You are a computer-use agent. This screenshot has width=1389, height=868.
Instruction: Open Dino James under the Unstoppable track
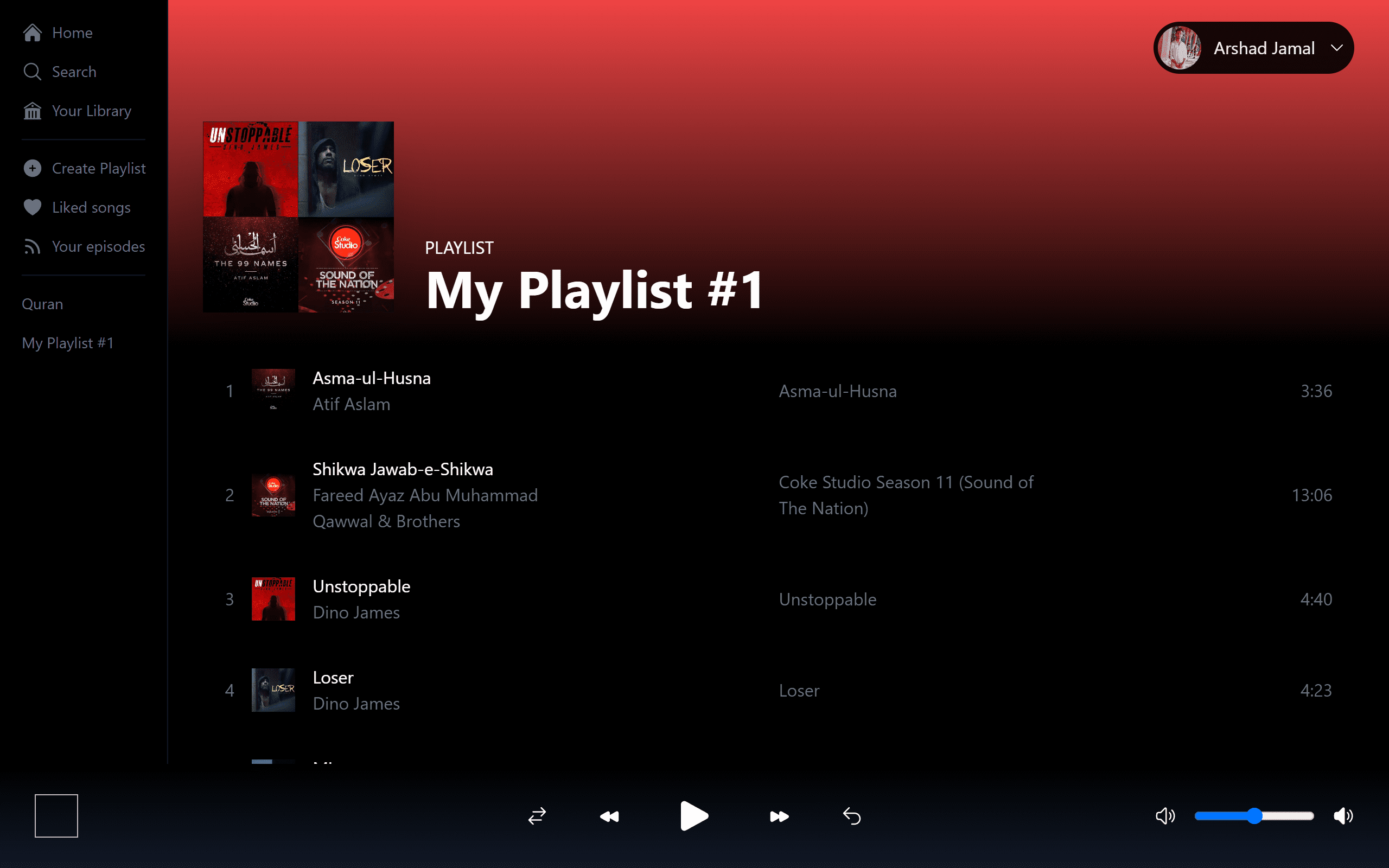[x=356, y=612]
